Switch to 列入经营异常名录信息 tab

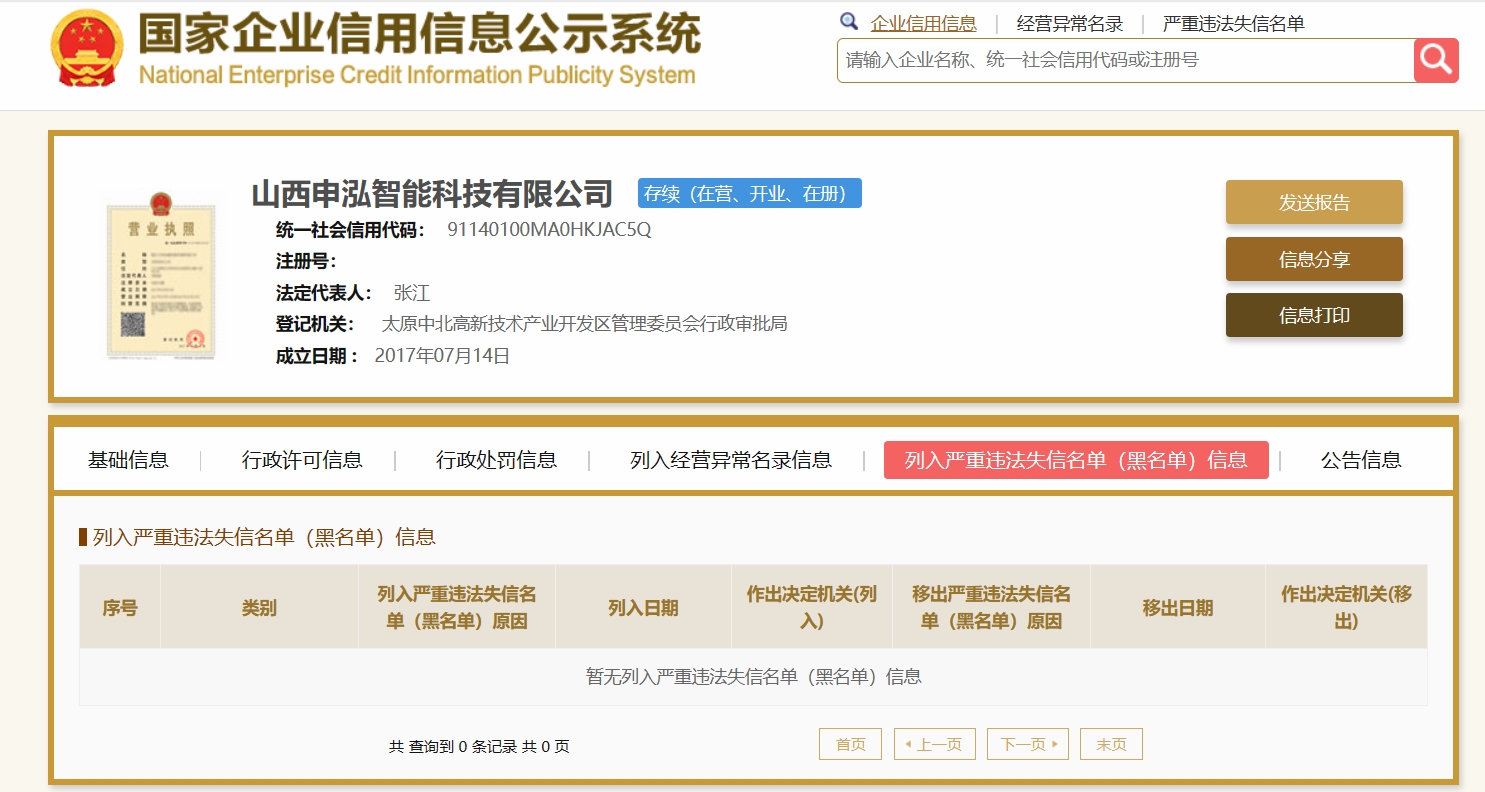731,460
